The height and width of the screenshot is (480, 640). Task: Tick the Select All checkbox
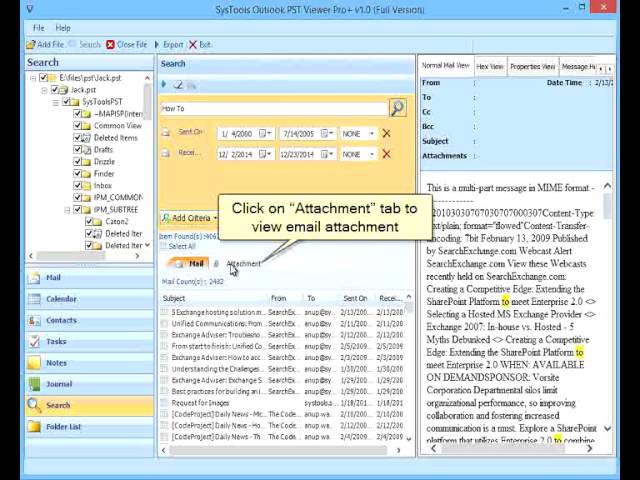pos(164,246)
